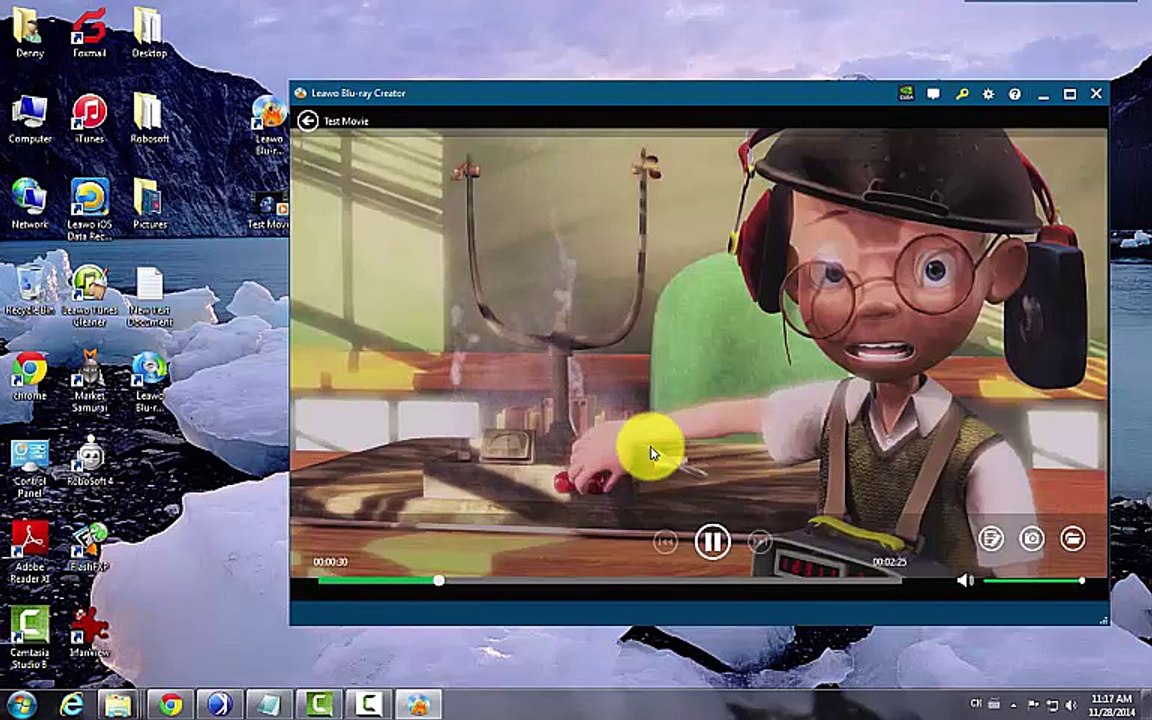Go back using Test Movie arrow
The image size is (1152, 720).
click(x=308, y=120)
